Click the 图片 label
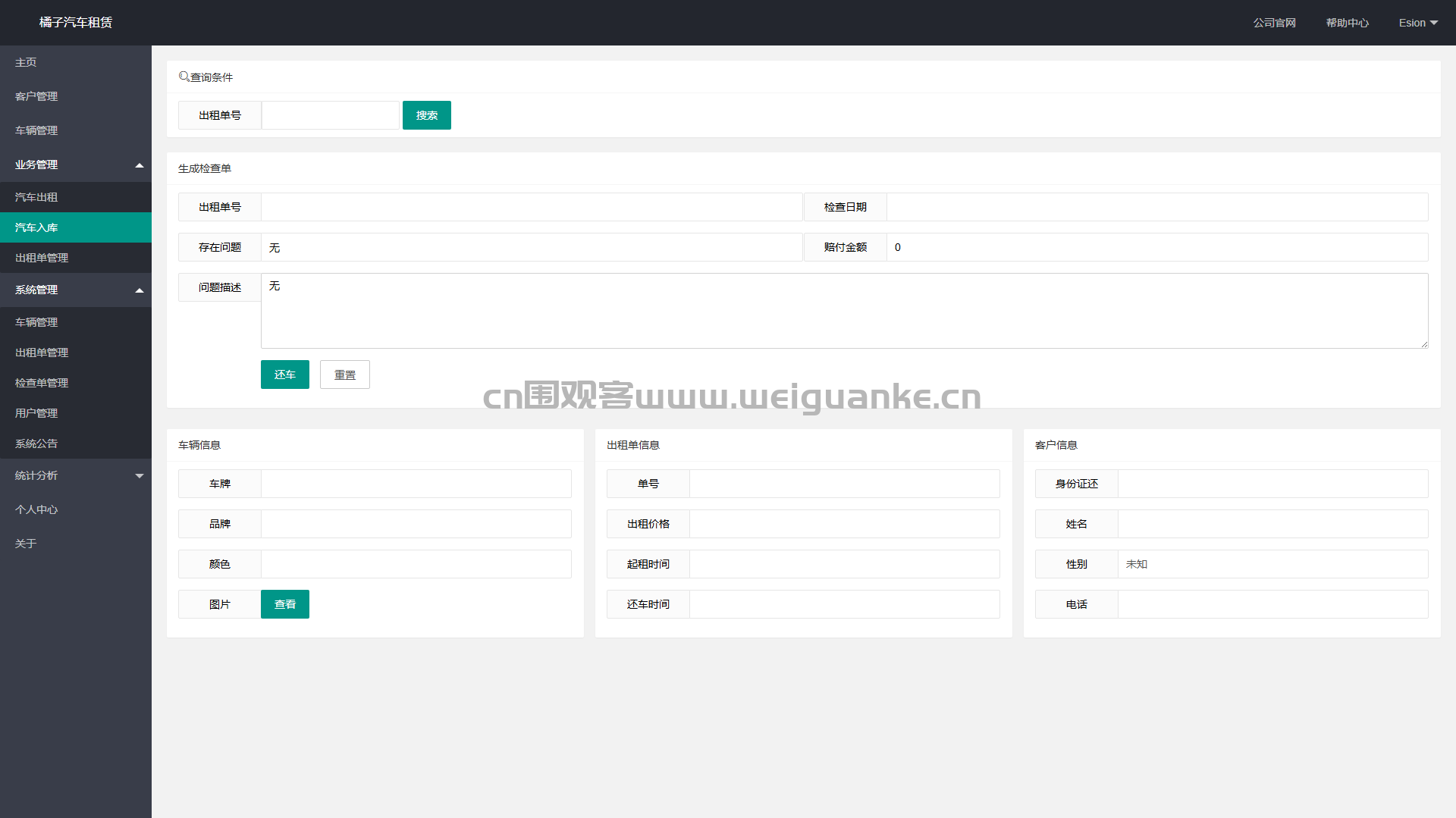The image size is (1456, 818). [x=220, y=604]
